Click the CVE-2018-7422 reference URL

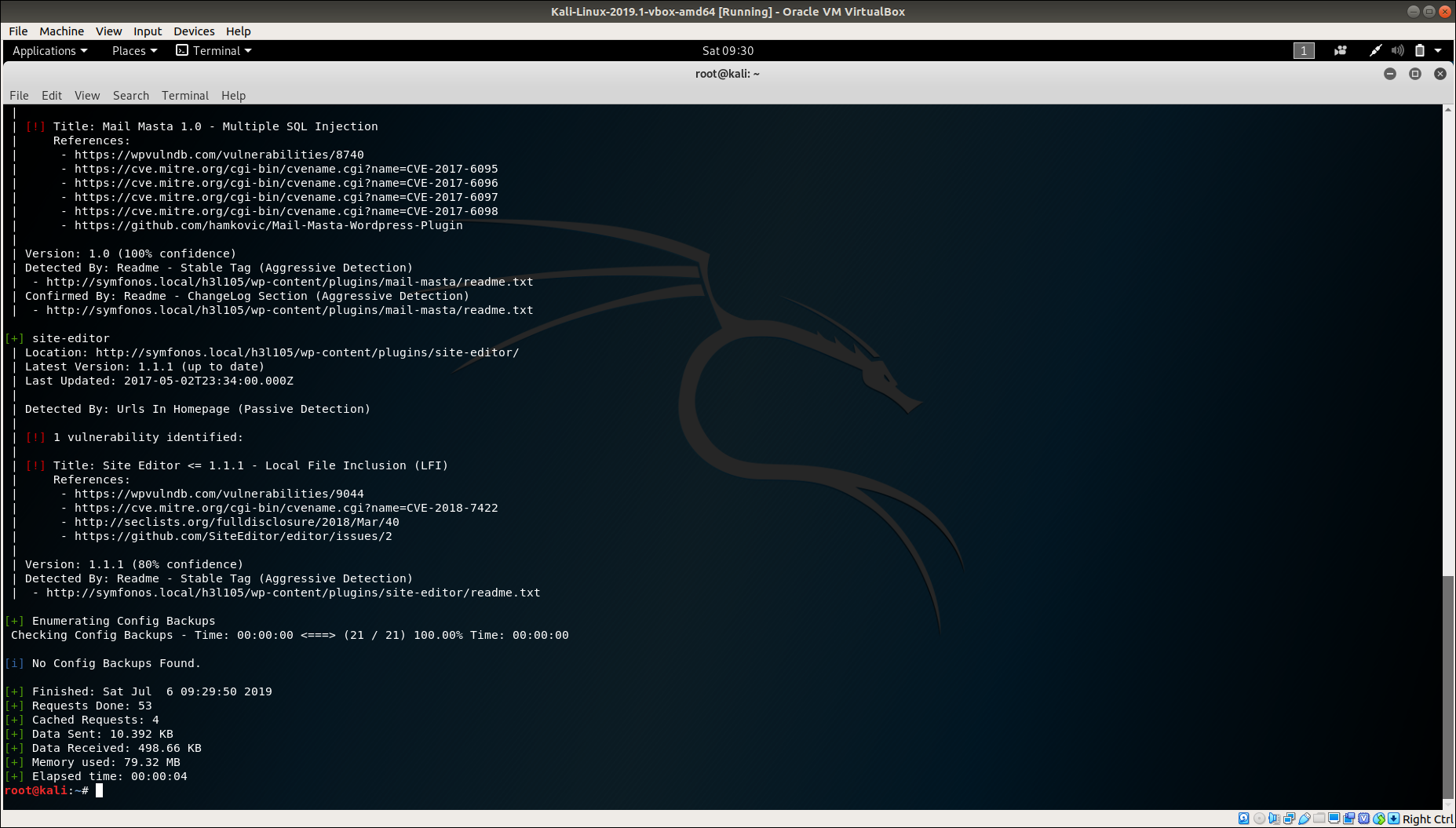(286, 508)
